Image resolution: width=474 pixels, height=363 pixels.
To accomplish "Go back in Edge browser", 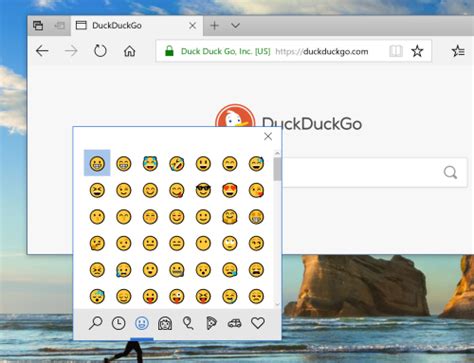I will coord(42,51).
